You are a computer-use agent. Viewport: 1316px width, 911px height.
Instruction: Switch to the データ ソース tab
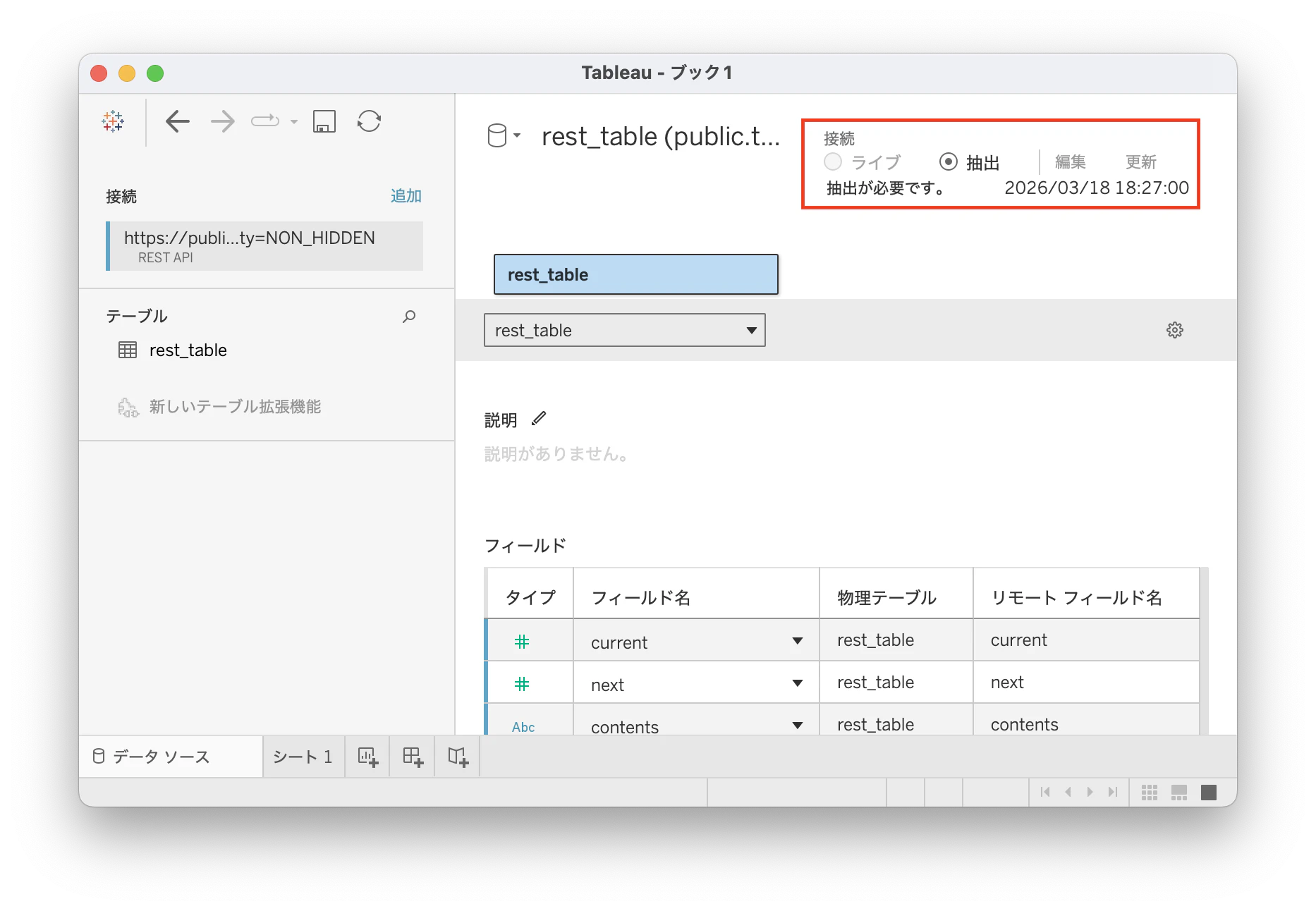171,757
